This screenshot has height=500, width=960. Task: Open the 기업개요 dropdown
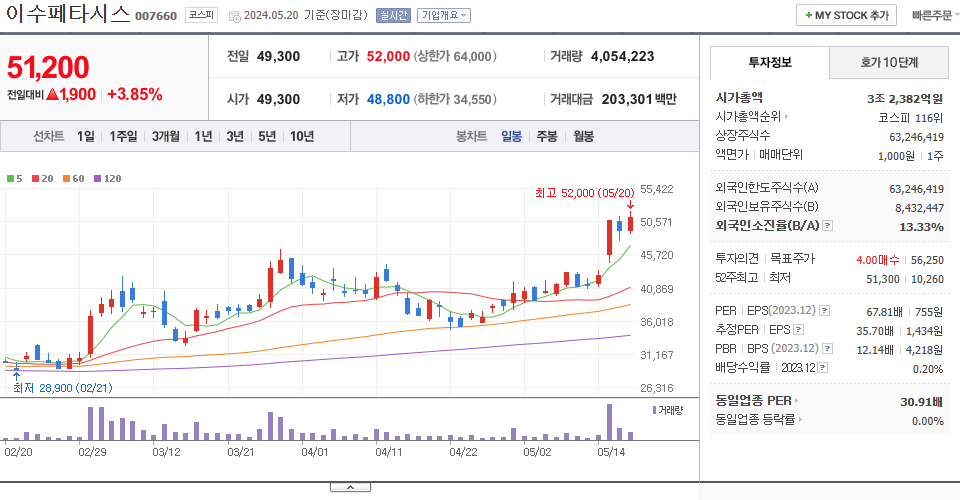tap(444, 15)
